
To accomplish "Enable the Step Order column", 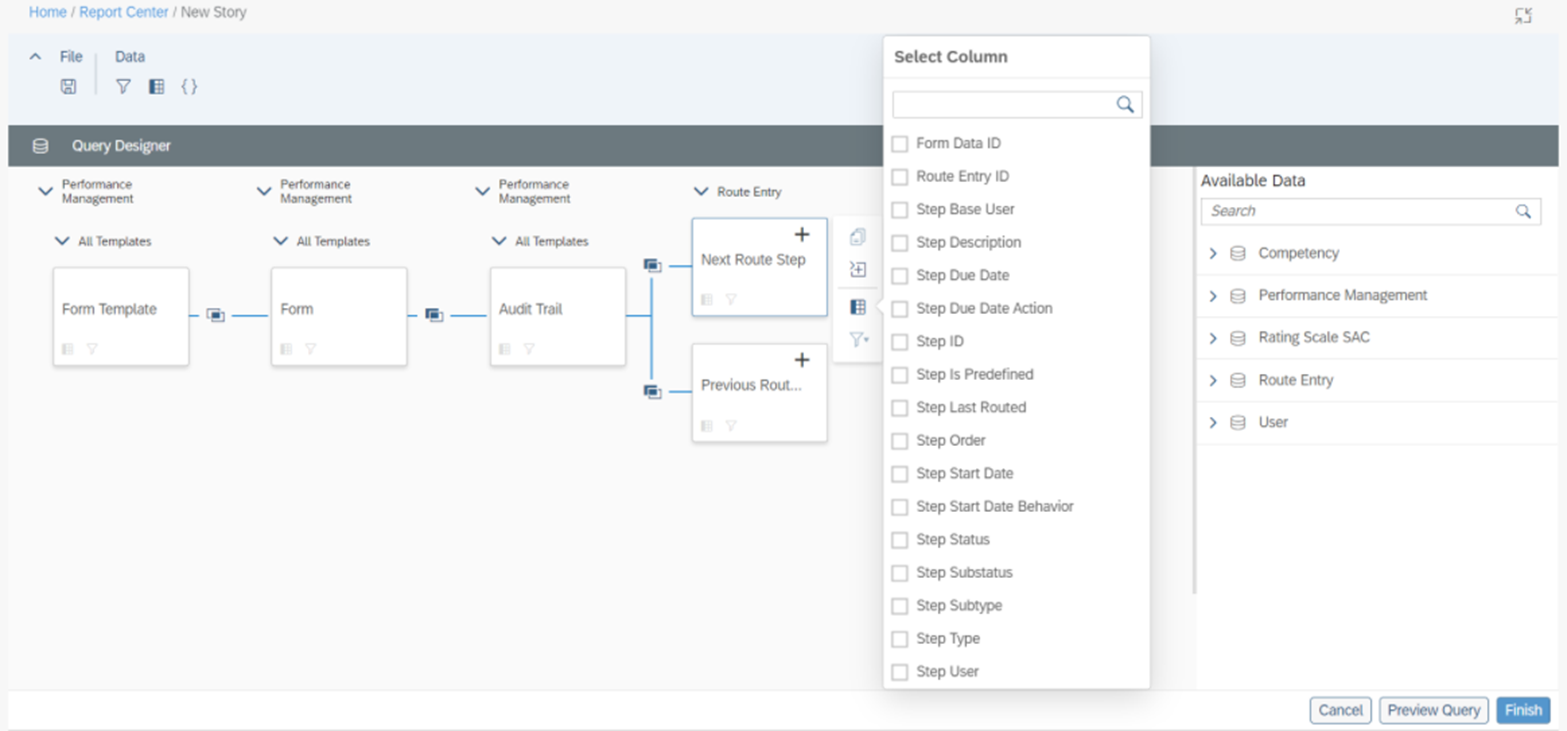I will (x=900, y=441).
